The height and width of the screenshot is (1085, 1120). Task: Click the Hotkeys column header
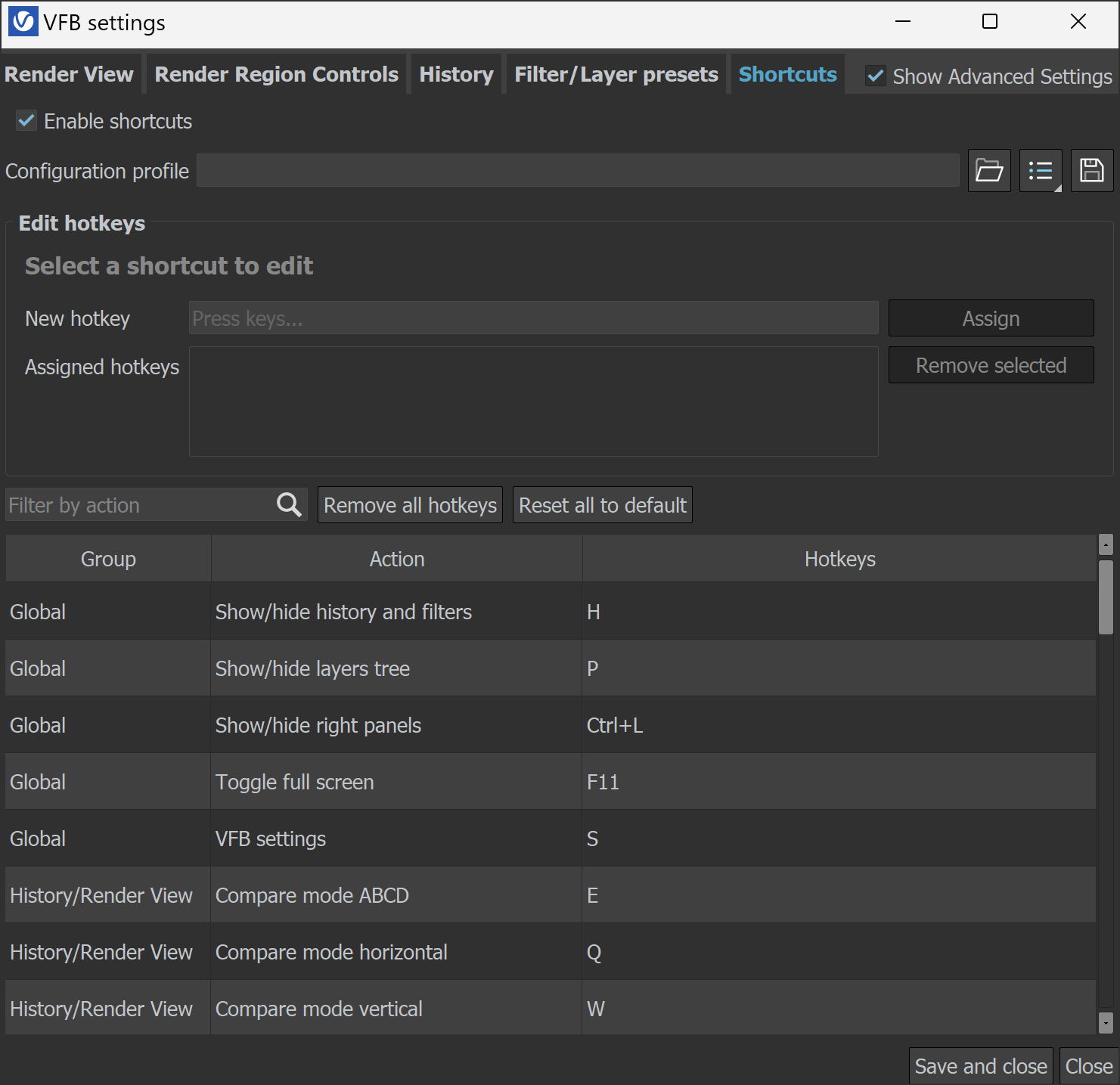[839, 559]
